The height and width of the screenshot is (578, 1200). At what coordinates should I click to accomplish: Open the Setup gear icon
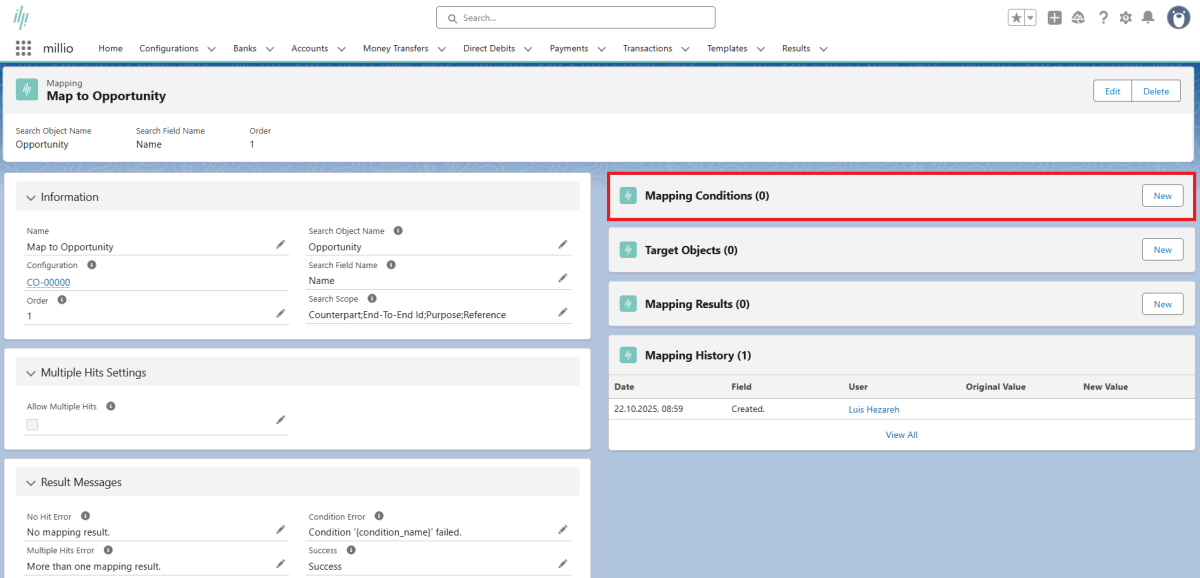coord(1126,18)
